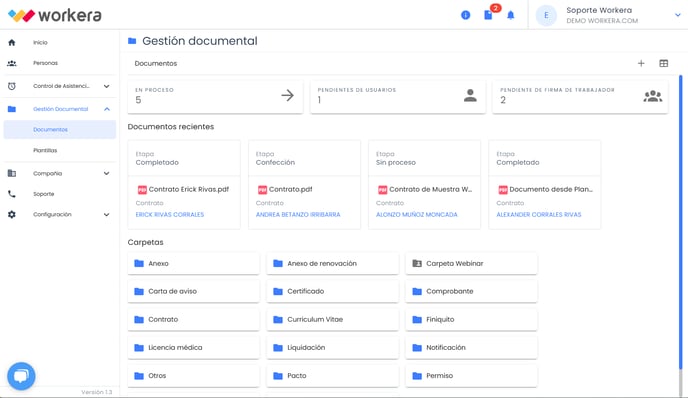Open the Notificación folder
The image size is (688, 398).
pyautogui.click(x=471, y=348)
